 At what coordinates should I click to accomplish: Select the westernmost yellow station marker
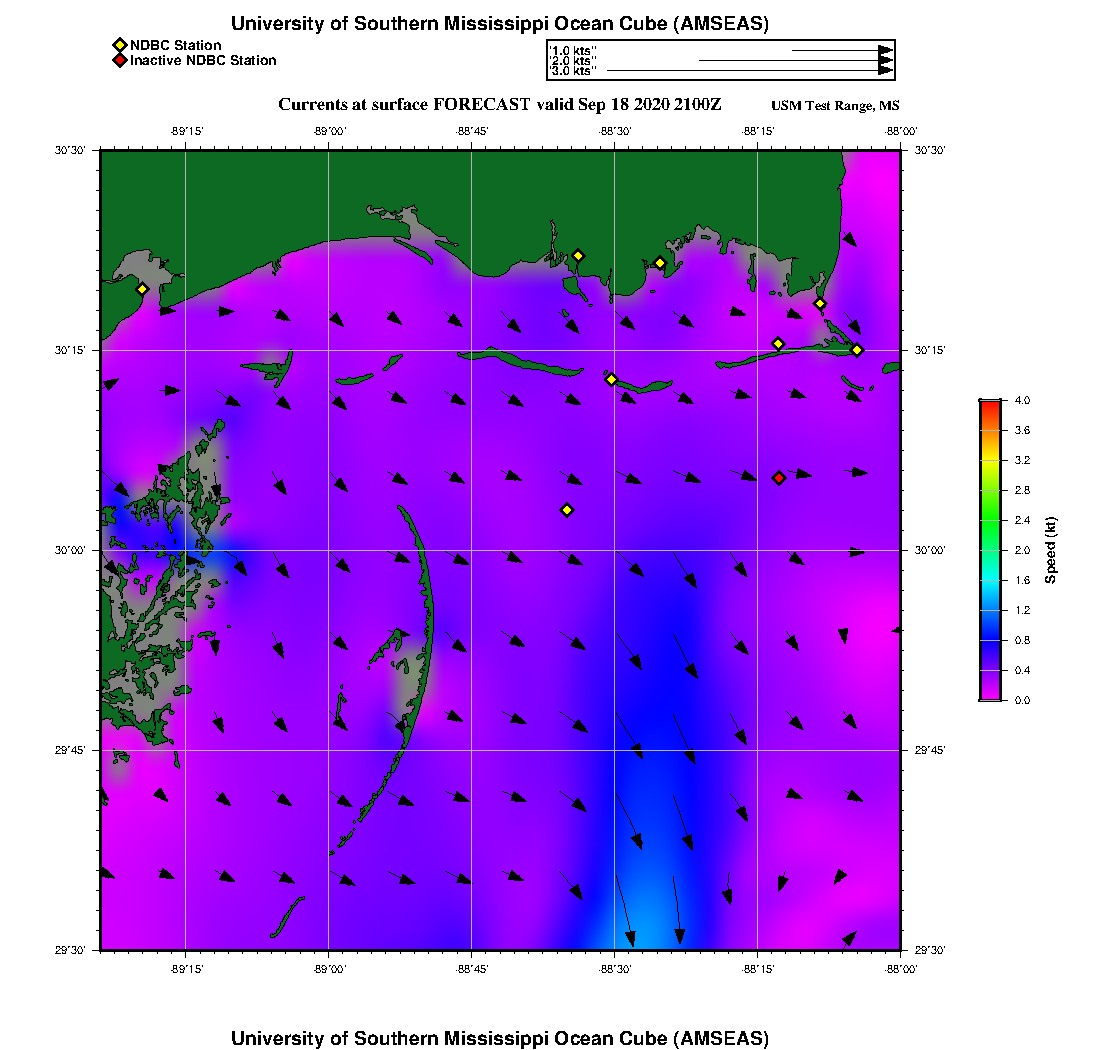point(142,289)
